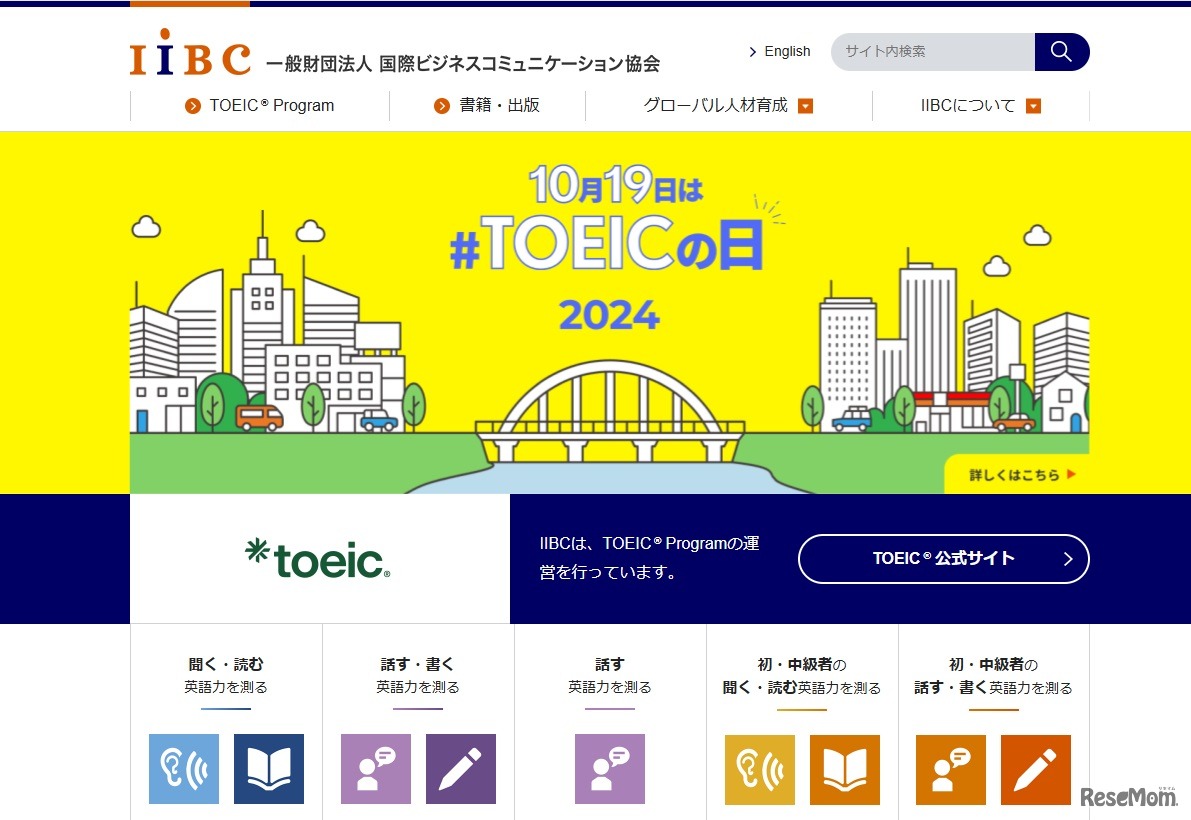Click the speaking icon under 話す only section
The height and width of the screenshot is (820, 1191).
click(610, 769)
